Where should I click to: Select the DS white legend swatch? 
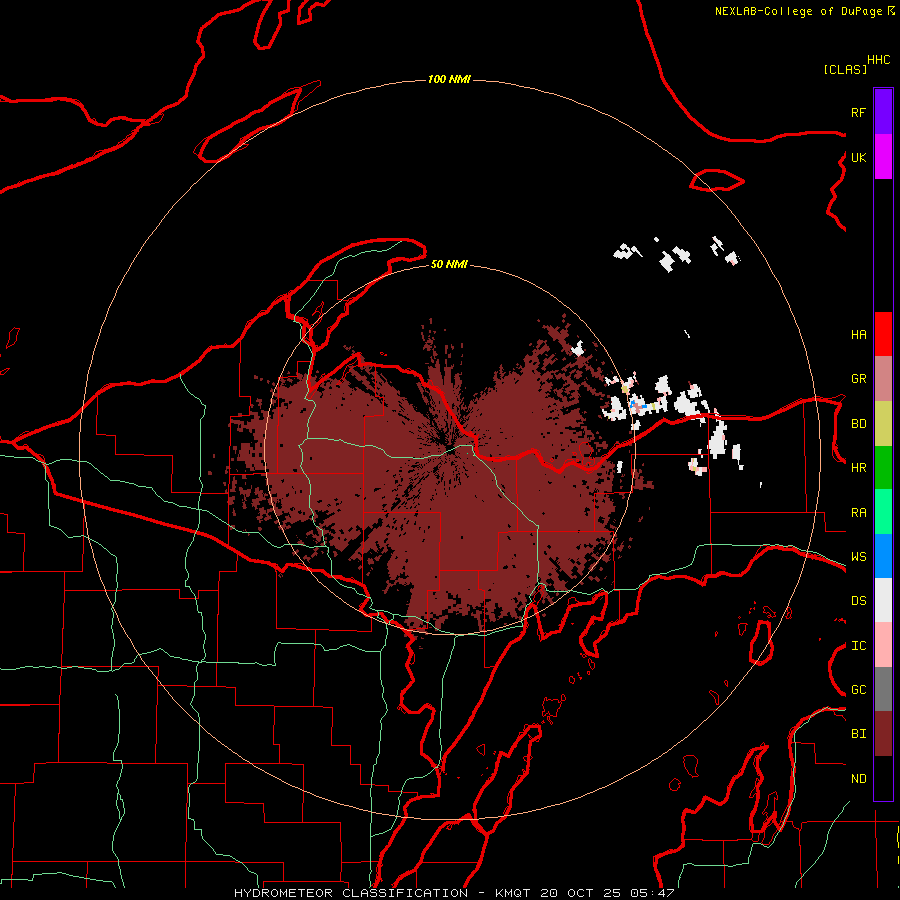883,600
